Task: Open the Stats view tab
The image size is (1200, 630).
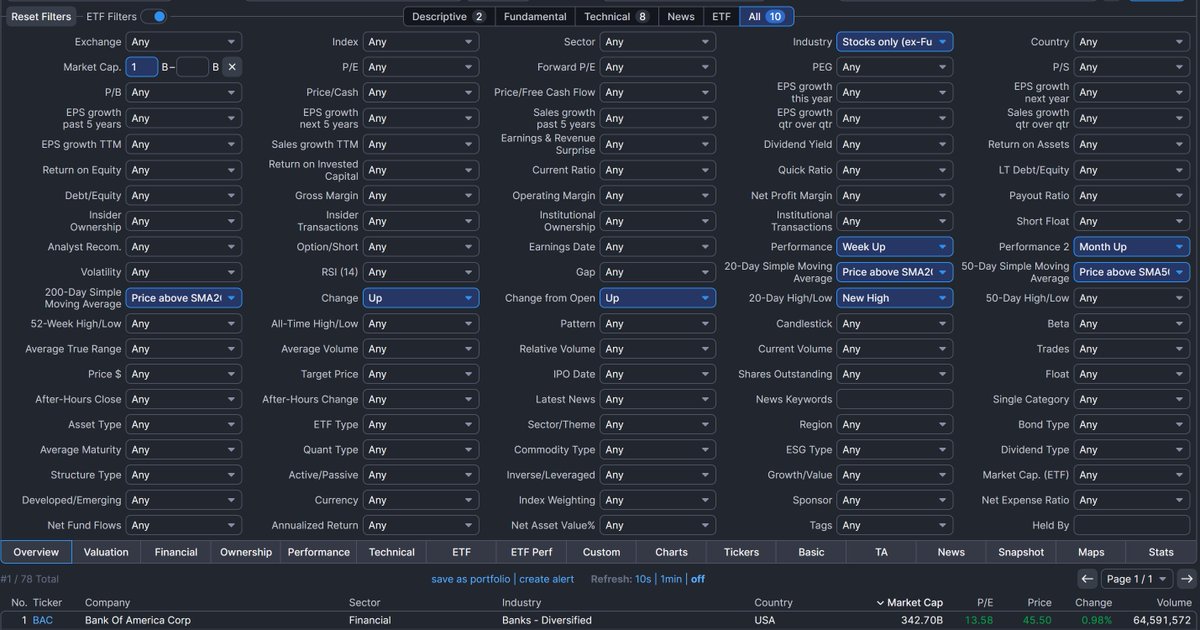Action: click(1161, 552)
